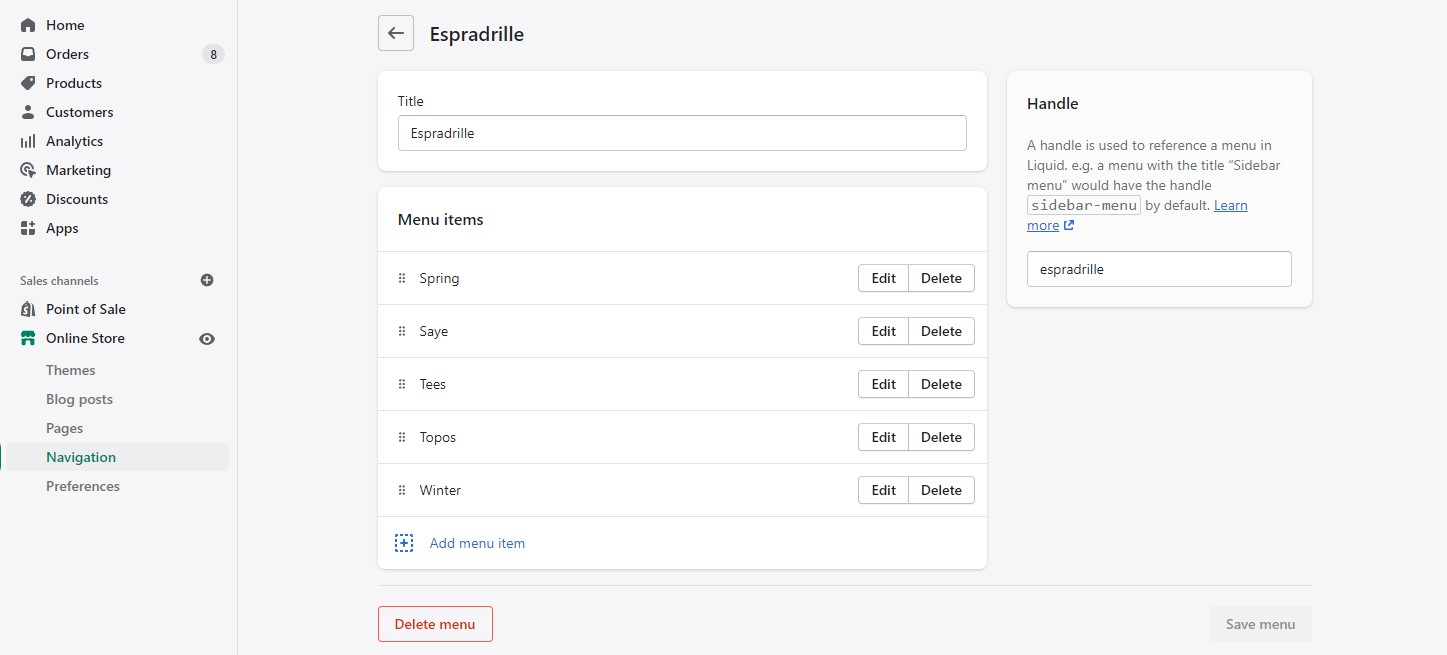The height and width of the screenshot is (655, 1447).
Task: Click the Handle text field containing espradrille
Action: pyautogui.click(x=1159, y=269)
